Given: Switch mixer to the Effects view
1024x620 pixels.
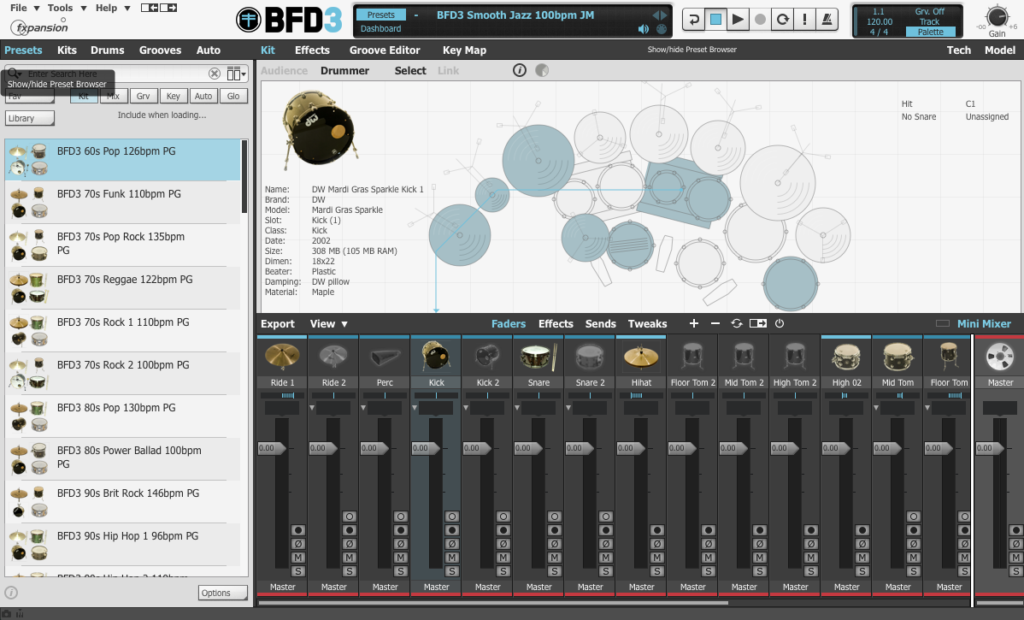Looking at the screenshot, I should [556, 323].
